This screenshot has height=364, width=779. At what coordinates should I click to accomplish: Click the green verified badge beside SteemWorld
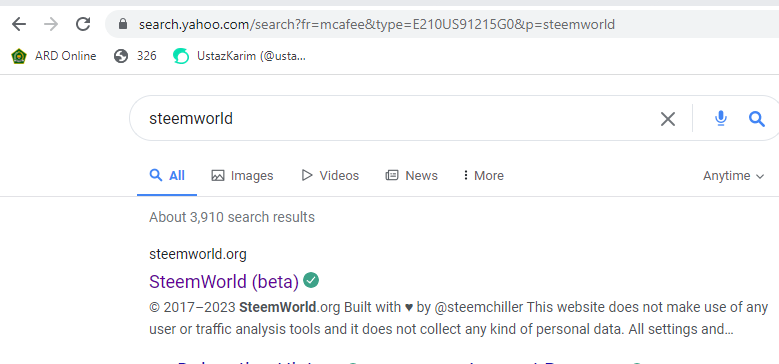311,280
